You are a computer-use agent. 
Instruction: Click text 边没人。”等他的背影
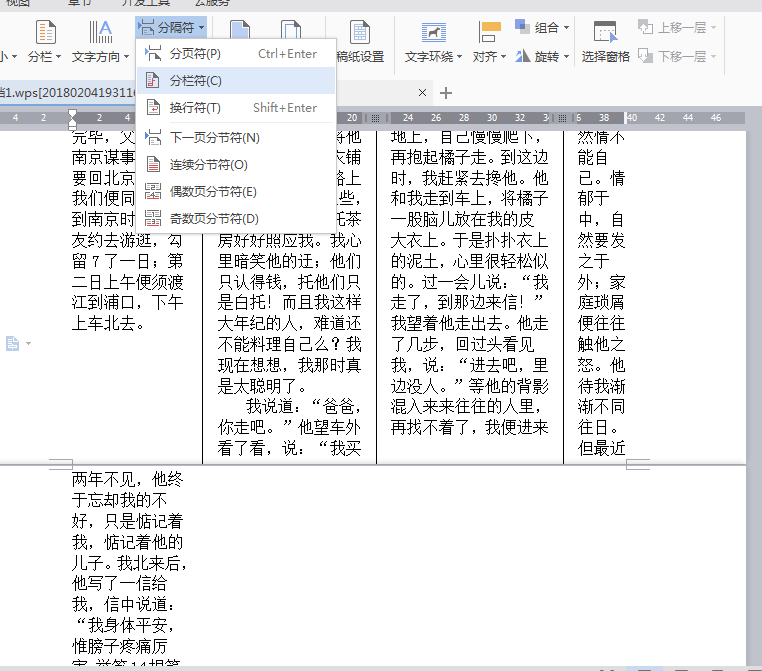pos(469,386)
